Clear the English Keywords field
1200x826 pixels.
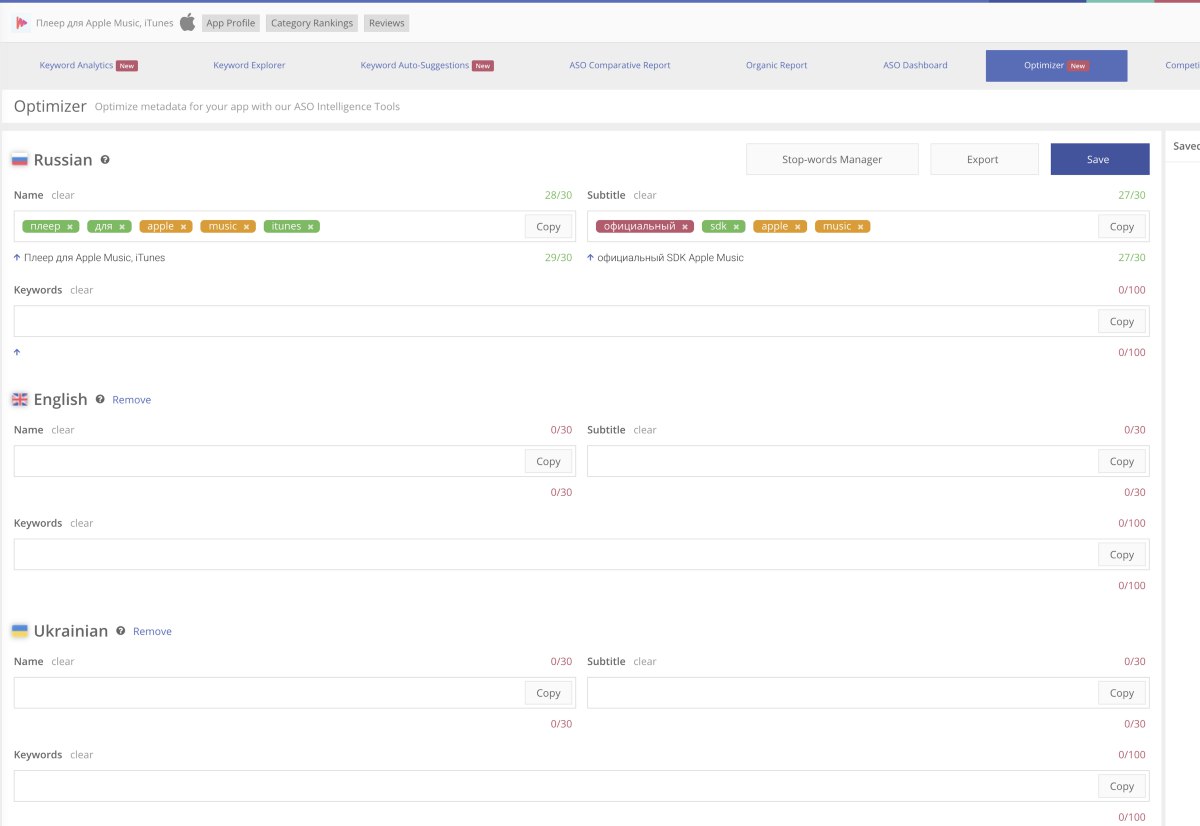(x=82, y=523)
